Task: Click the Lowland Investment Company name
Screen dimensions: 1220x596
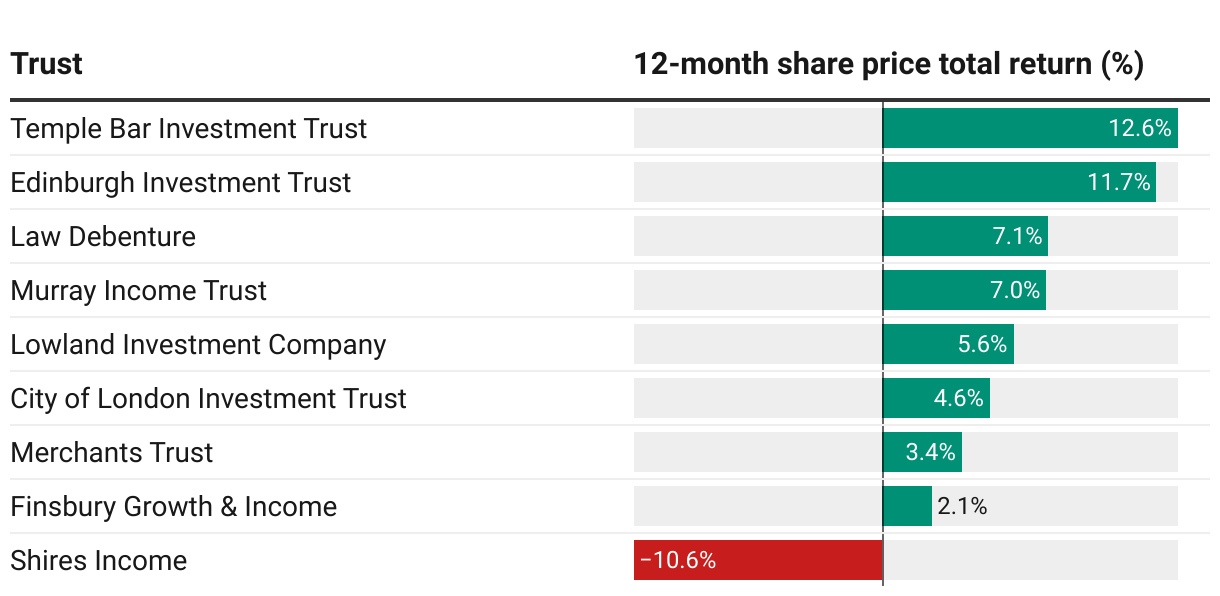Action: tap(198, 345)
